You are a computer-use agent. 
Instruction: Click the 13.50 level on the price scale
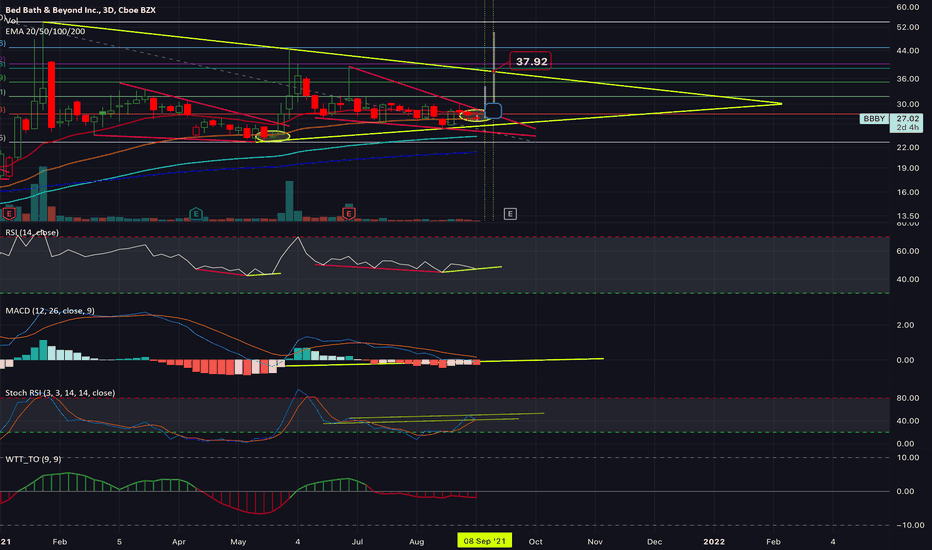click(908, 216)
